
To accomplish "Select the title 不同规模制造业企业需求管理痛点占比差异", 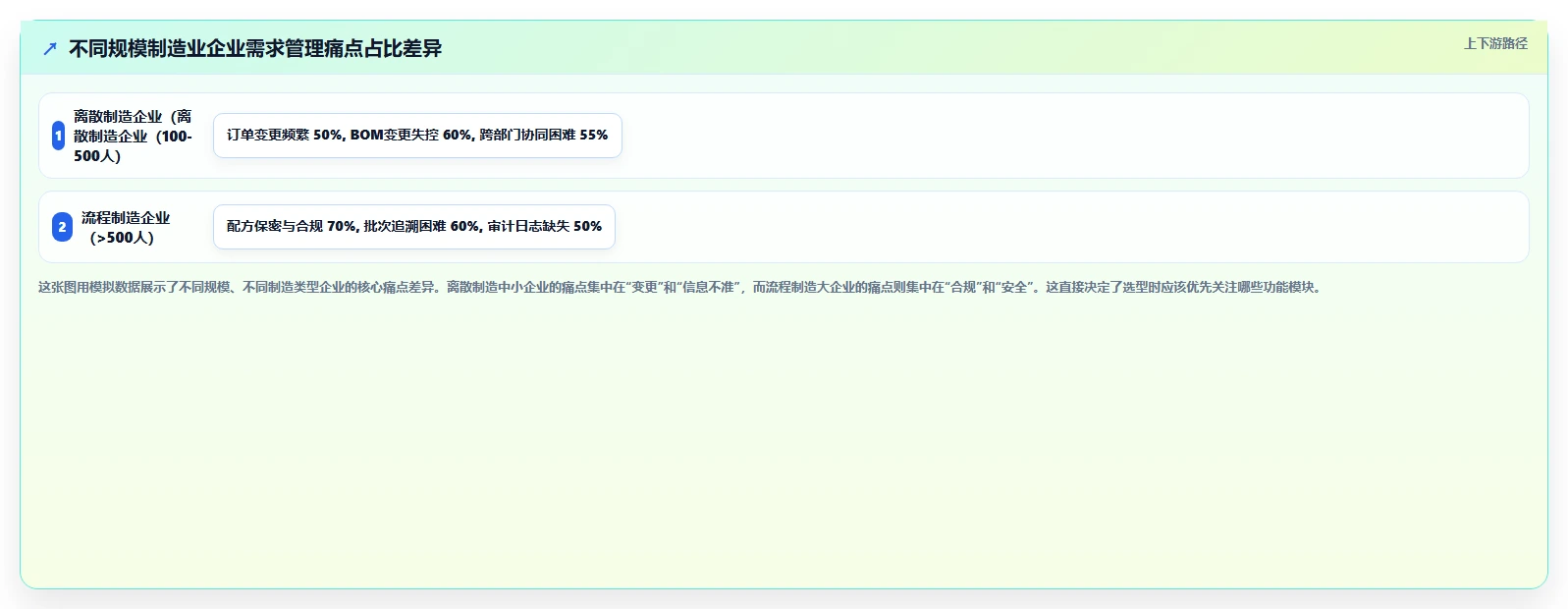I will coord(255,48).
